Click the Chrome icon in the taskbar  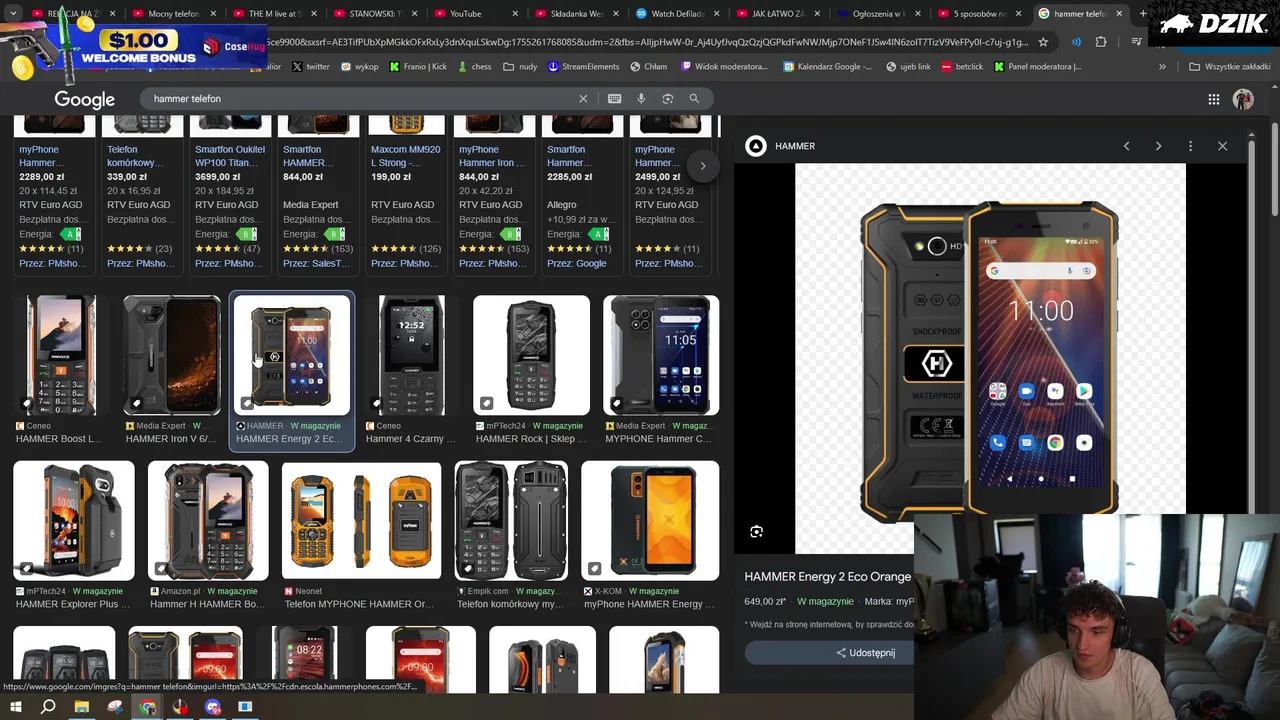pos(148,707)
